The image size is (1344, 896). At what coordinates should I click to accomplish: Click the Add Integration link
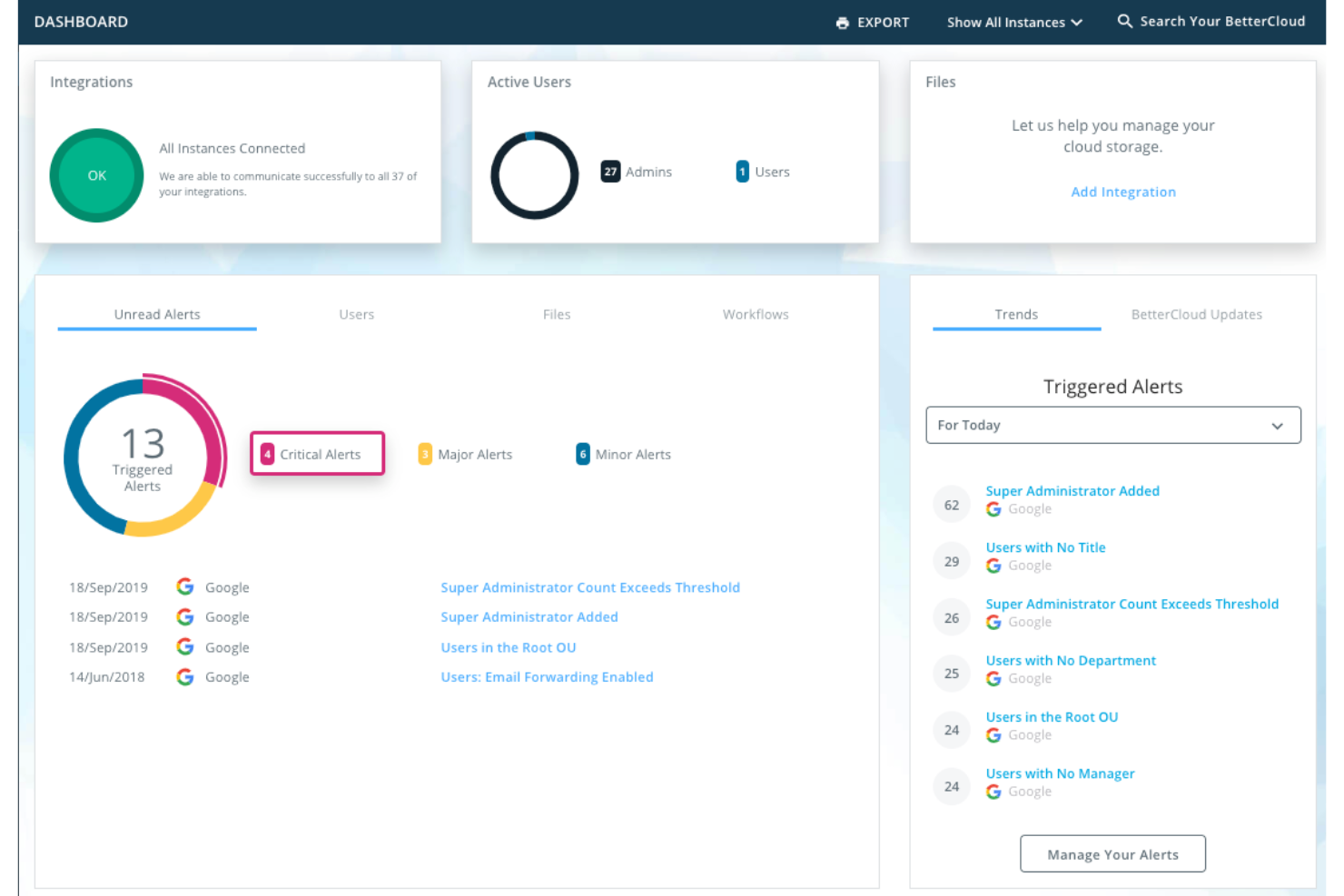click(x=1123, y=192)
